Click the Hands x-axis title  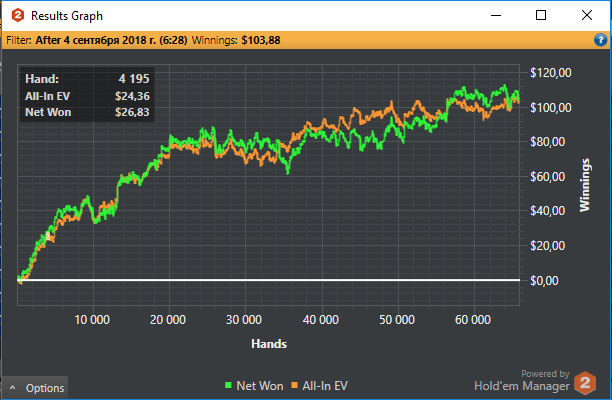[269, 344]
